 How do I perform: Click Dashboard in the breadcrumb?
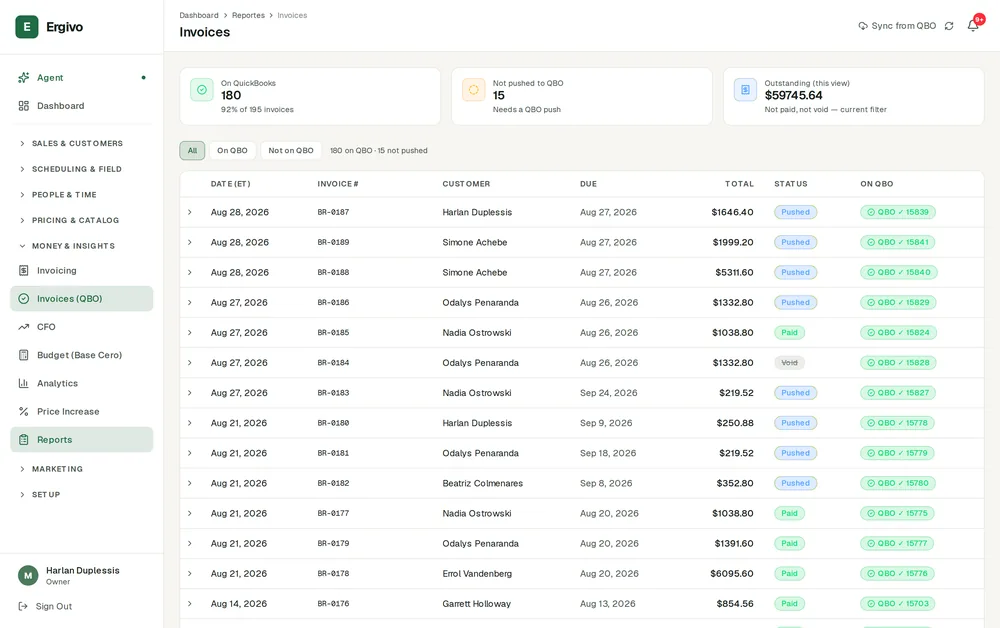(198, 15)
